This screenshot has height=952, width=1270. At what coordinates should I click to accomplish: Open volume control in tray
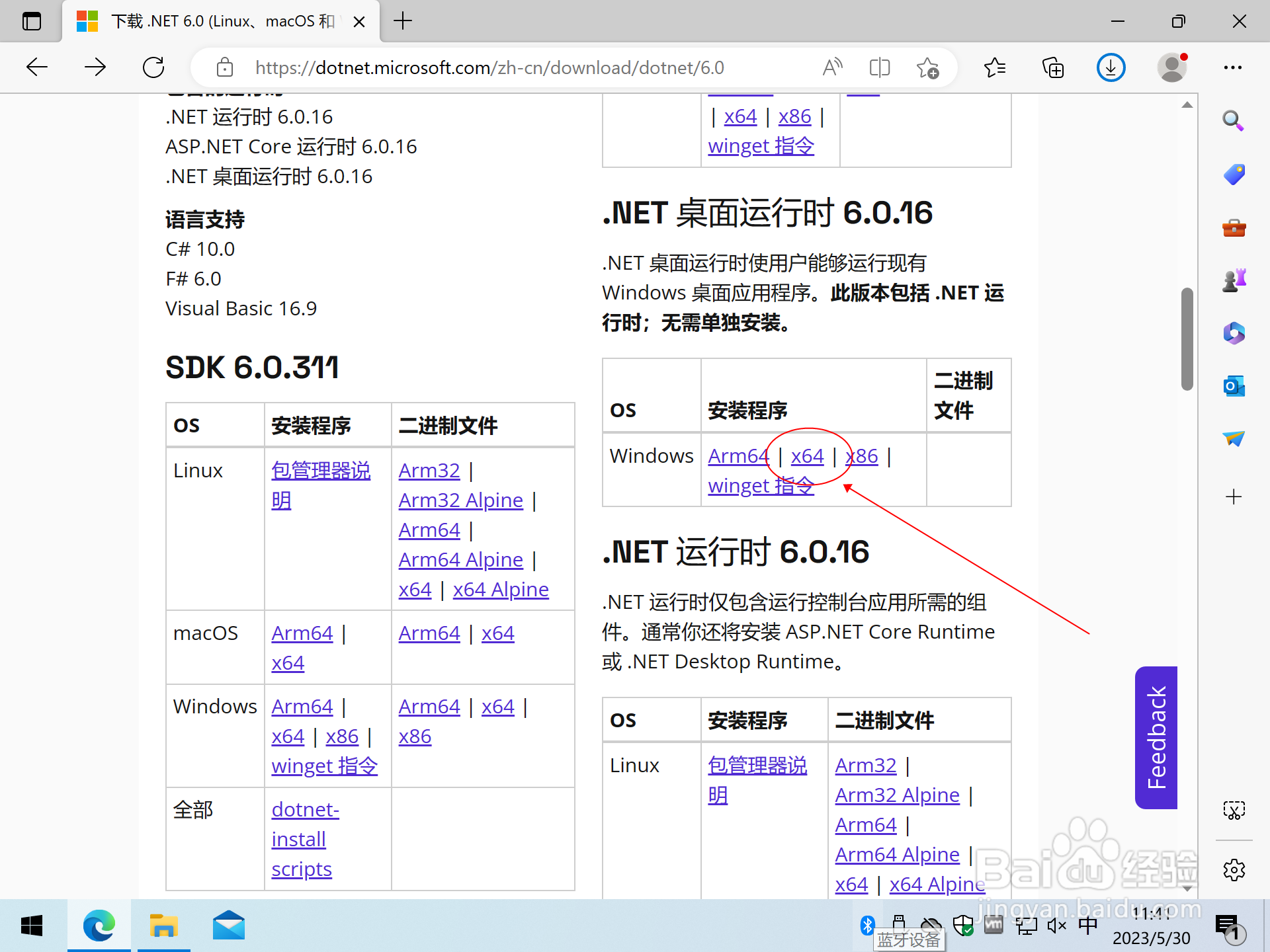click(x=1057, y=926)
